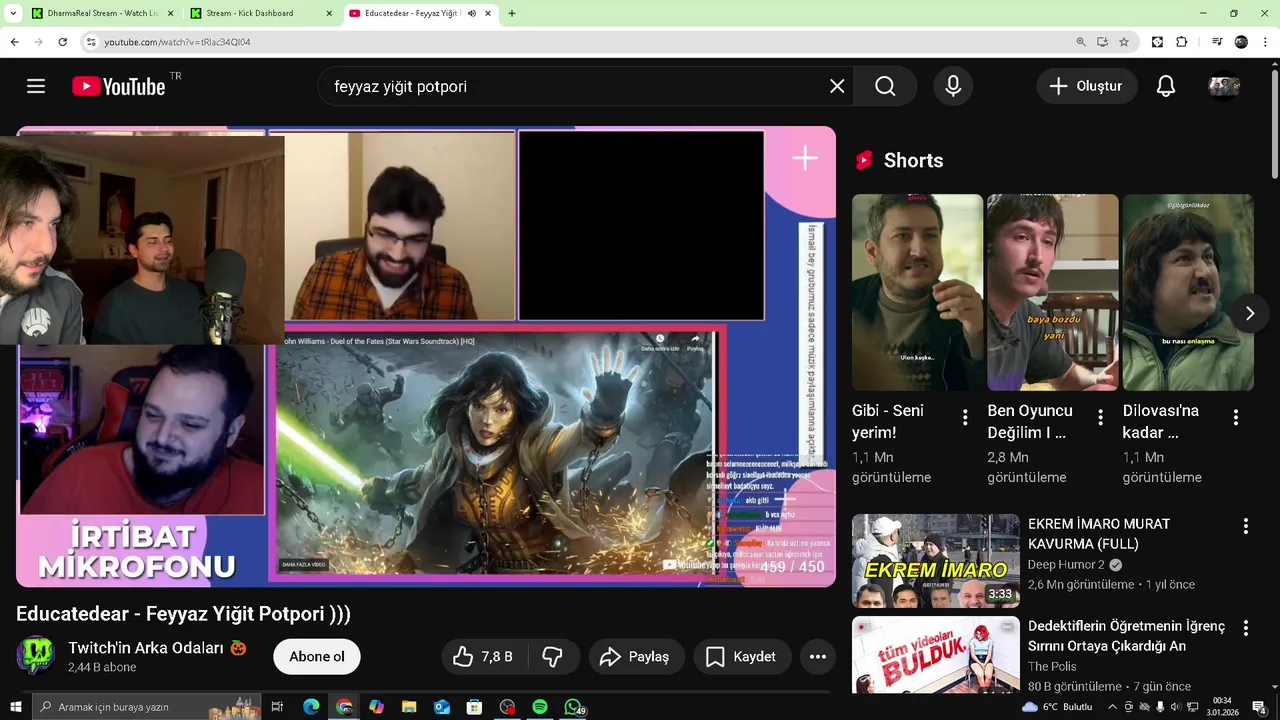Open 'baya bozdu yani' short thumbnail
1280x720 pixels.
pyautogui.click(x=1052, y=292)
